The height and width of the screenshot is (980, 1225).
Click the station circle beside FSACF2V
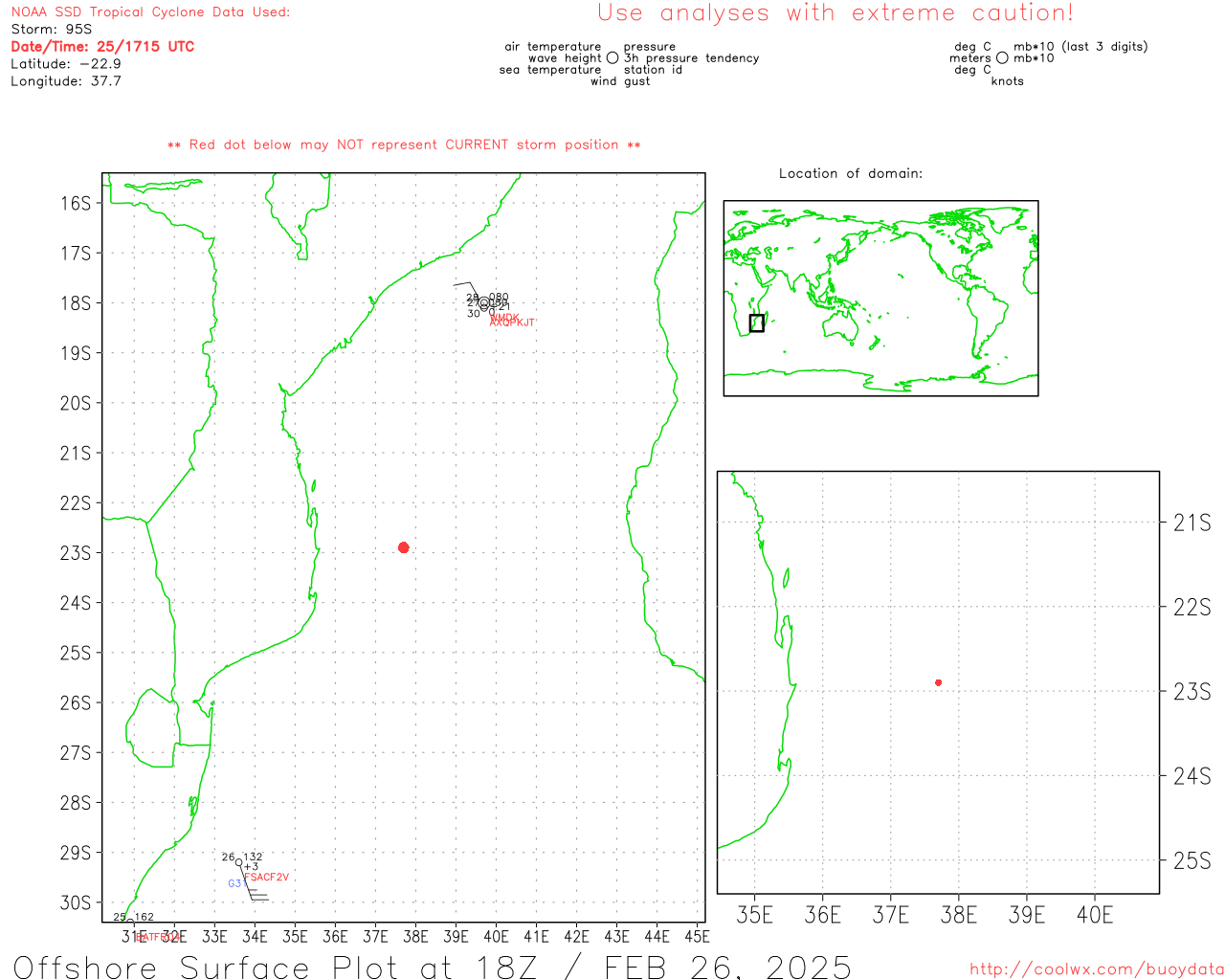[x=239, y=862]
